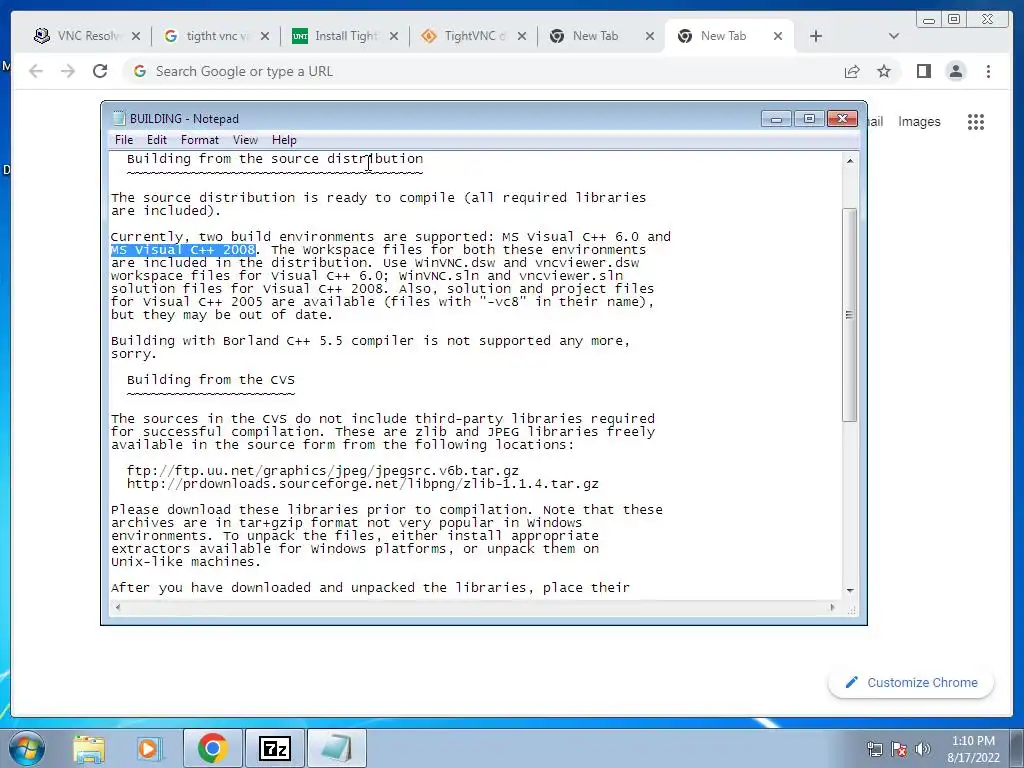Switch to Chrome on the taskbar
The width and height of the screenshot is (1024, 768).
coord(212,748)
